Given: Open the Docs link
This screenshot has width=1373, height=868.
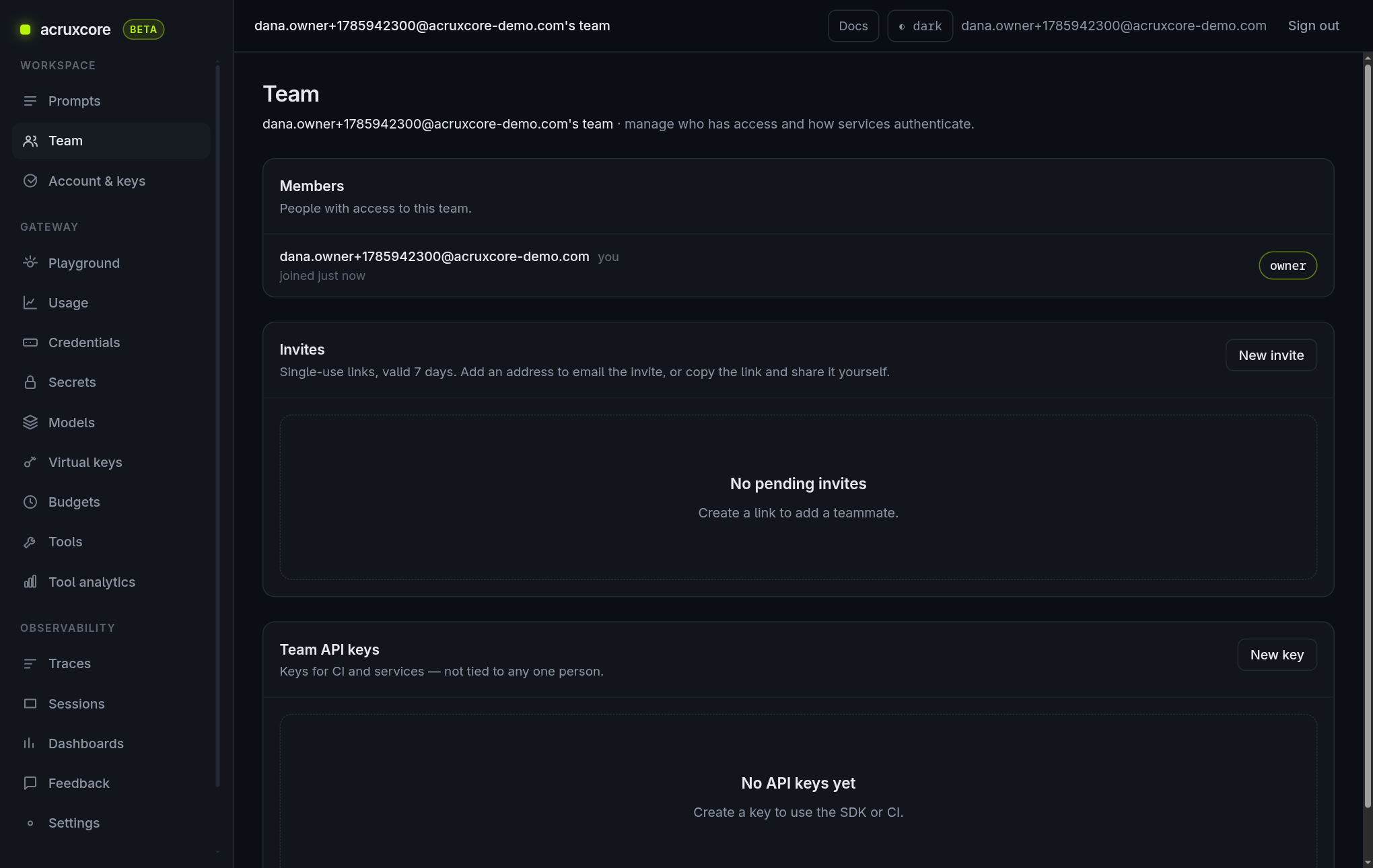Looking at the screenshot, I should 853,26.
